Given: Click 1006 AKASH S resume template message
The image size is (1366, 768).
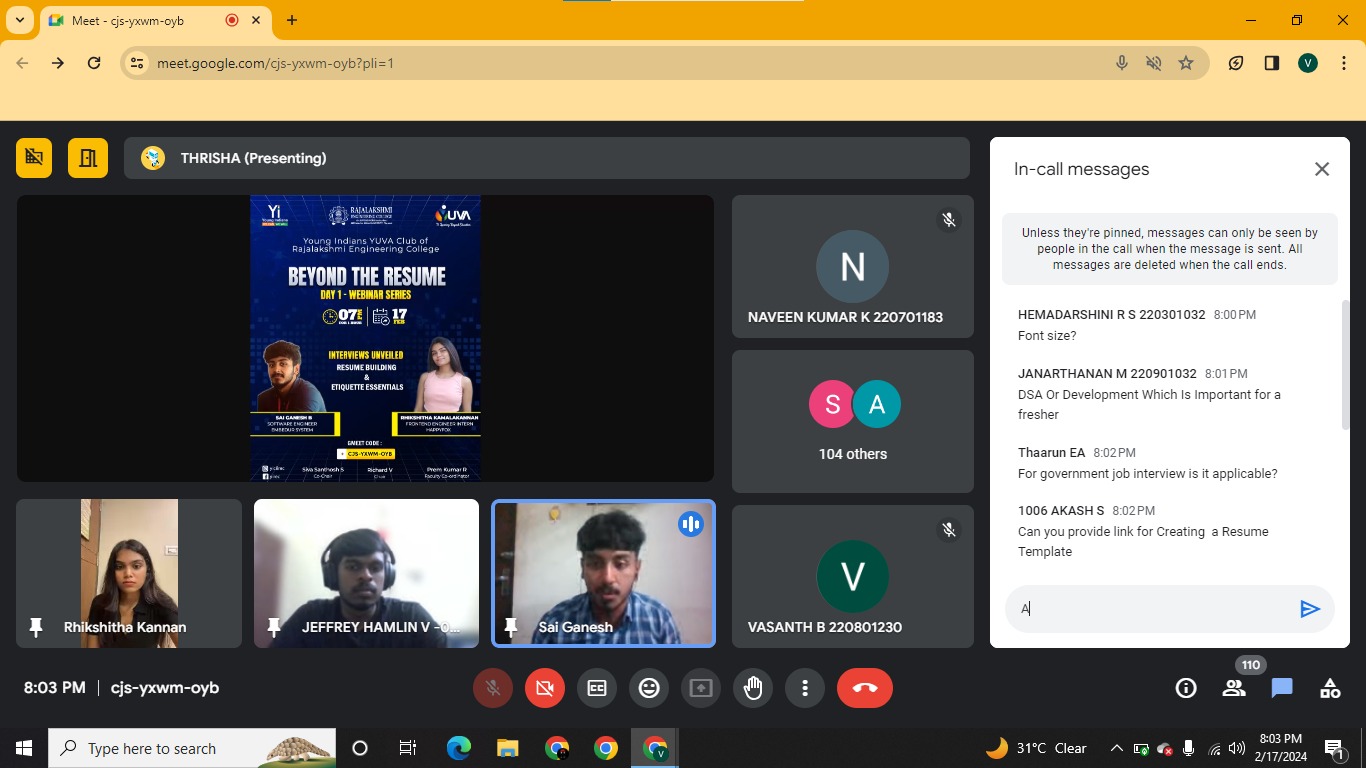Looking at the screenshot, I should 1143,541.
